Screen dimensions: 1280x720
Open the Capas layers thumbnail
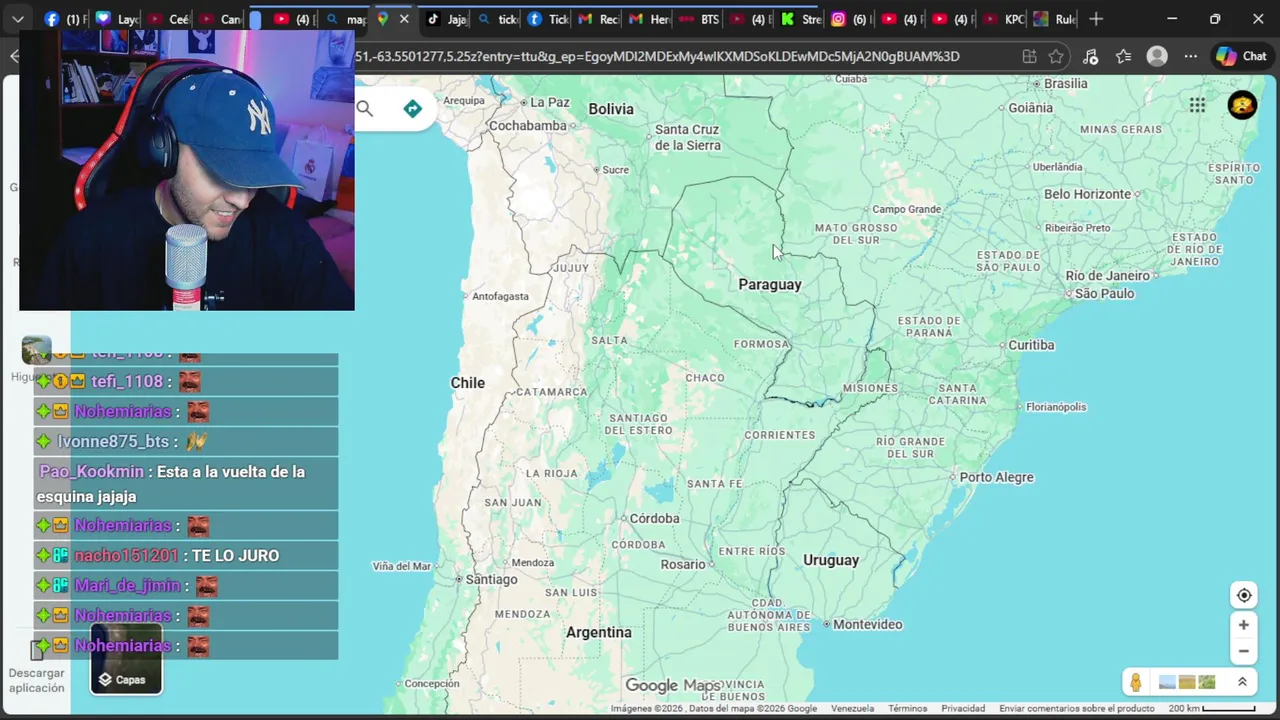(x=126, y=660)
